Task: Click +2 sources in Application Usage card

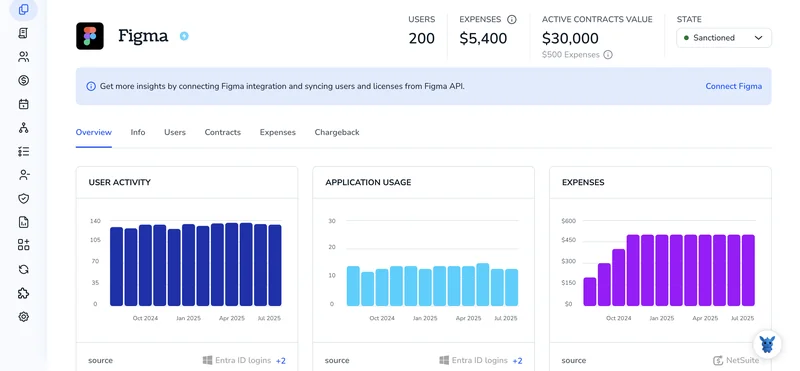Action: pos(517,360)
